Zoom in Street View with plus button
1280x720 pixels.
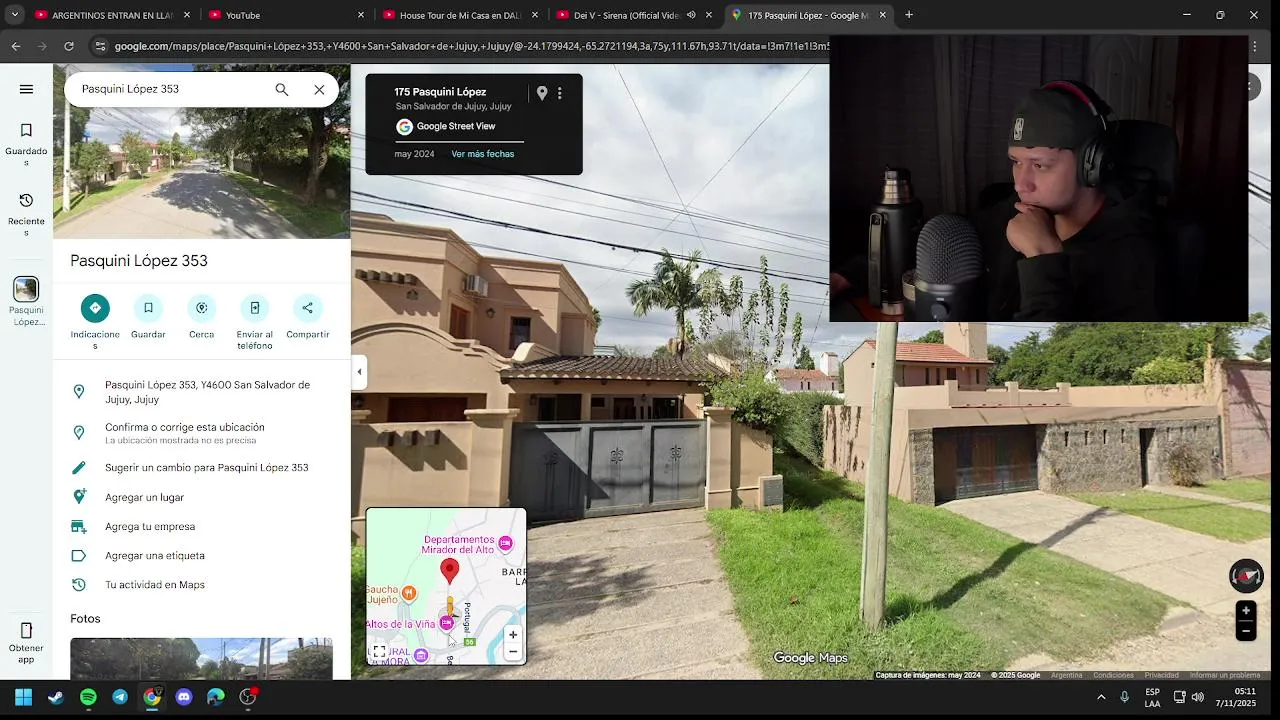click(1246, 610)
